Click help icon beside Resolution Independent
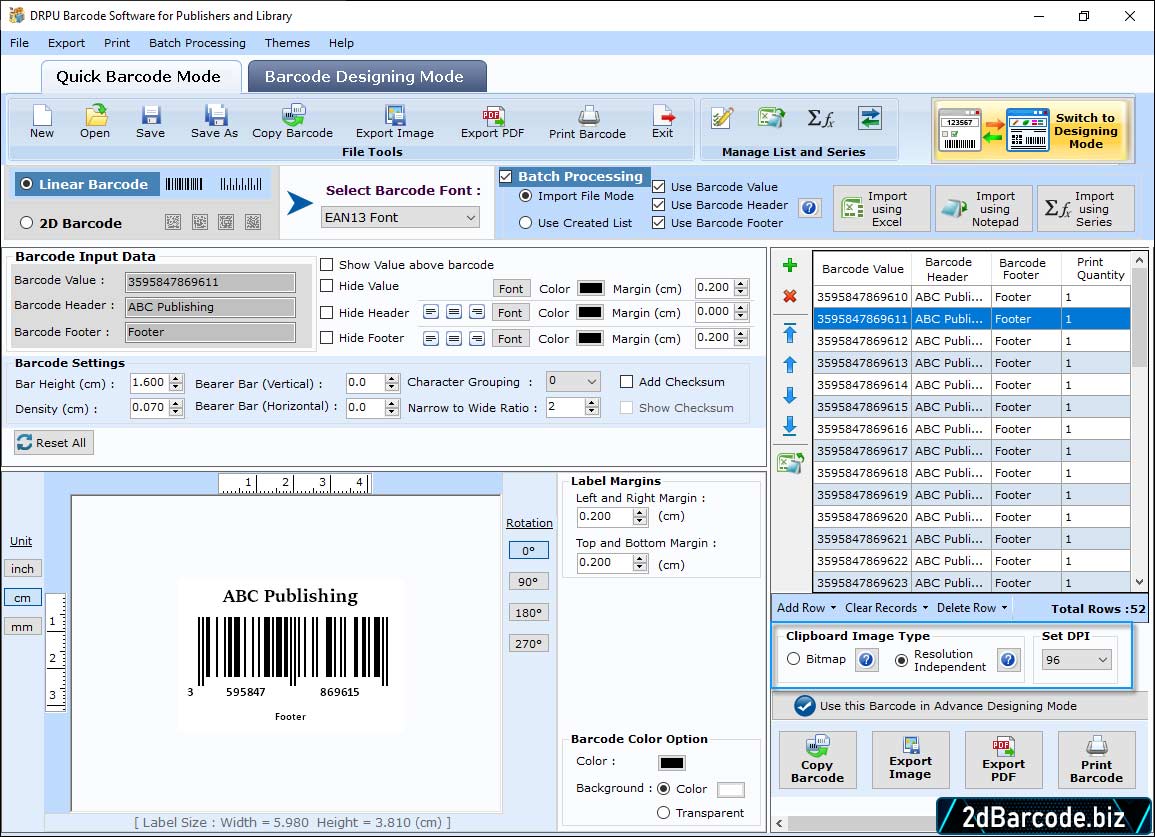 pyautogui.click(x=1008, y=659)
